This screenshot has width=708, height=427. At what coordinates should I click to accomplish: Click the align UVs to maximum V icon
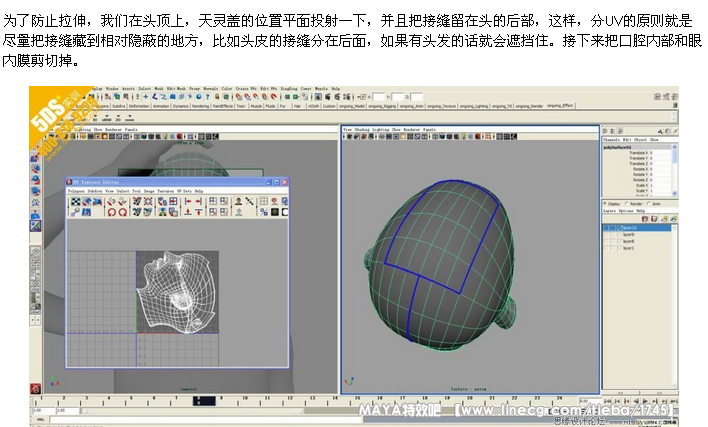pos(198,212)
